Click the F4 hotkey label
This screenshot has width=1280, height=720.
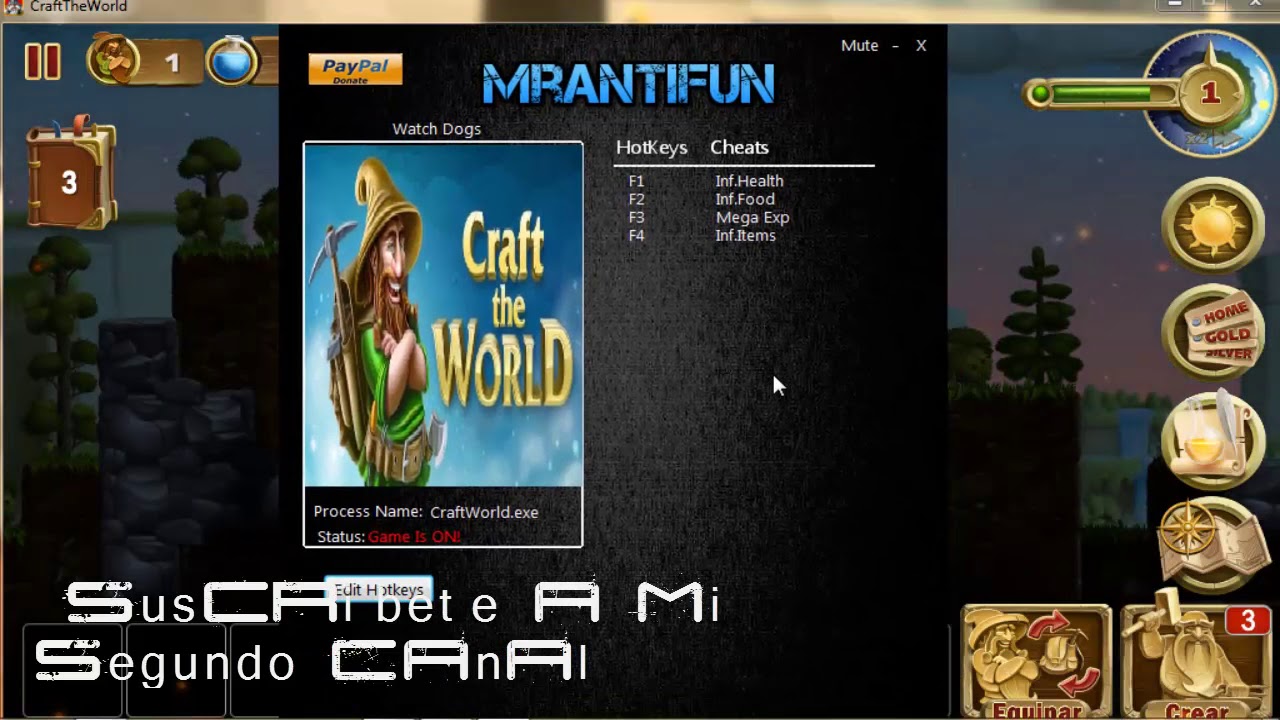tap(636, 236)
